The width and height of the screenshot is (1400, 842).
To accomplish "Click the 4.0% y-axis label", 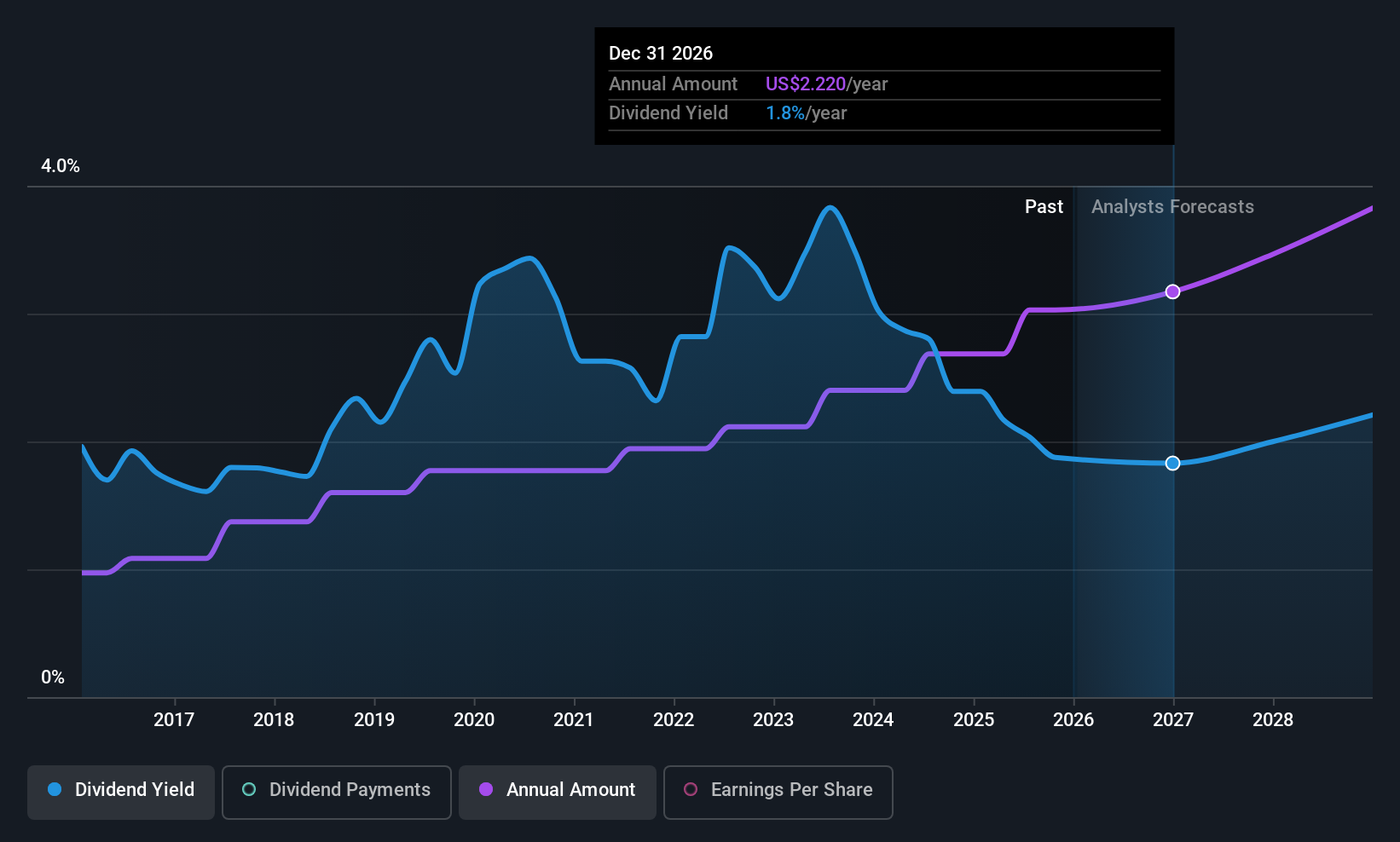I will pyautogui.click(x=61, y=166).
